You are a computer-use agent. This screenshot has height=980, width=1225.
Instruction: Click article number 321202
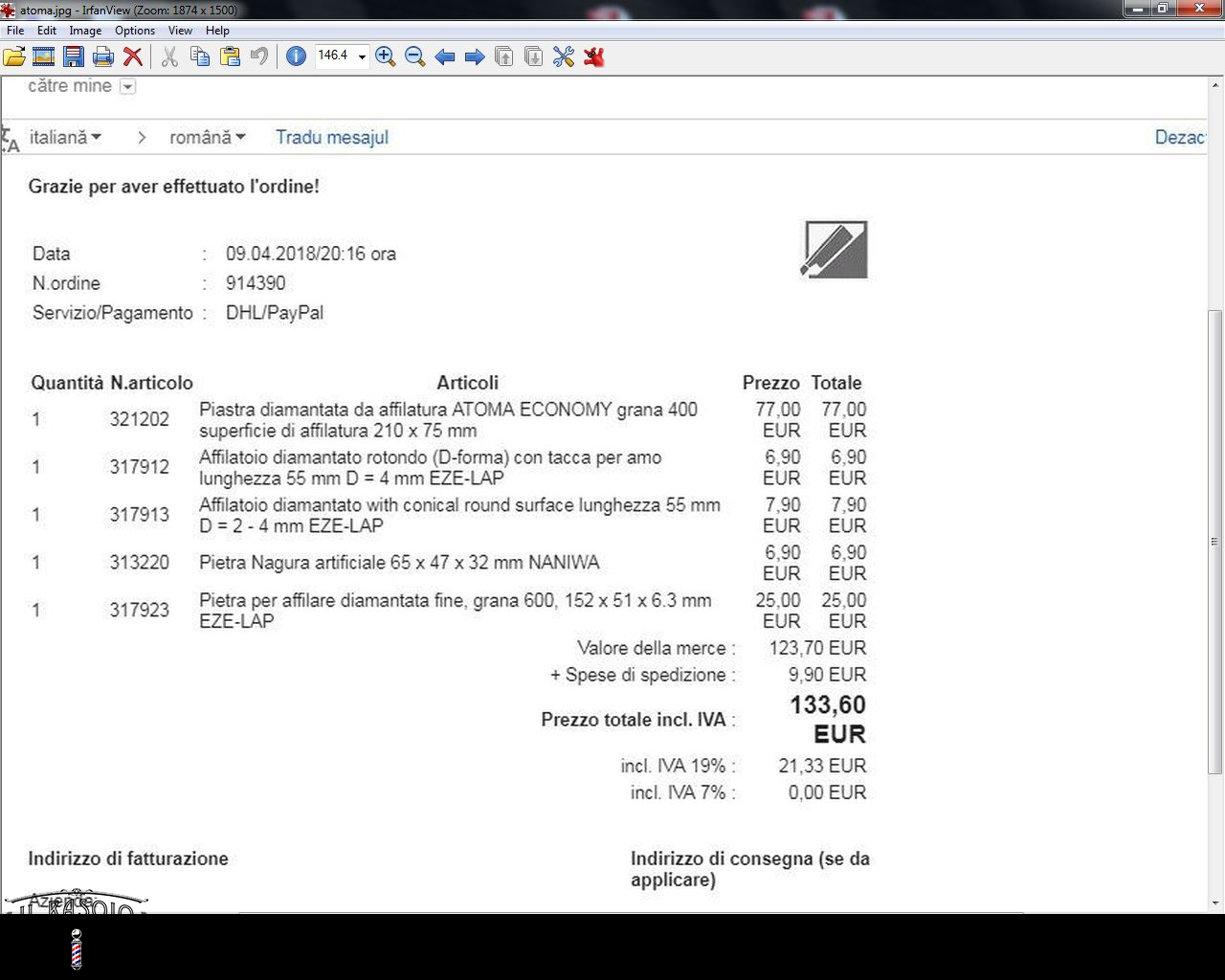tap(140, 419)
